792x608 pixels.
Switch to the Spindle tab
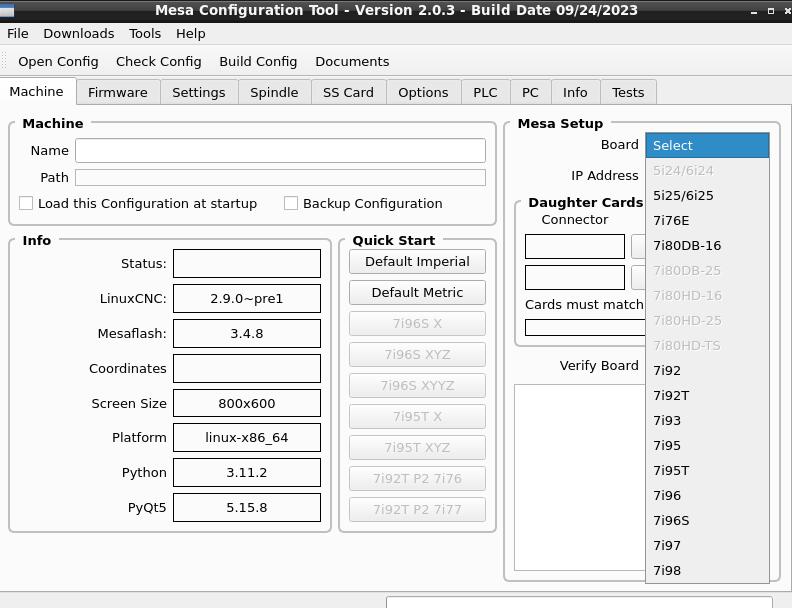point(274,92)
